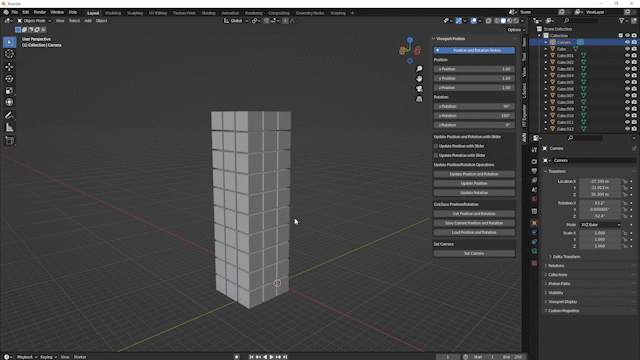
Task: Toggle lock for Location X
Action: 624,181
